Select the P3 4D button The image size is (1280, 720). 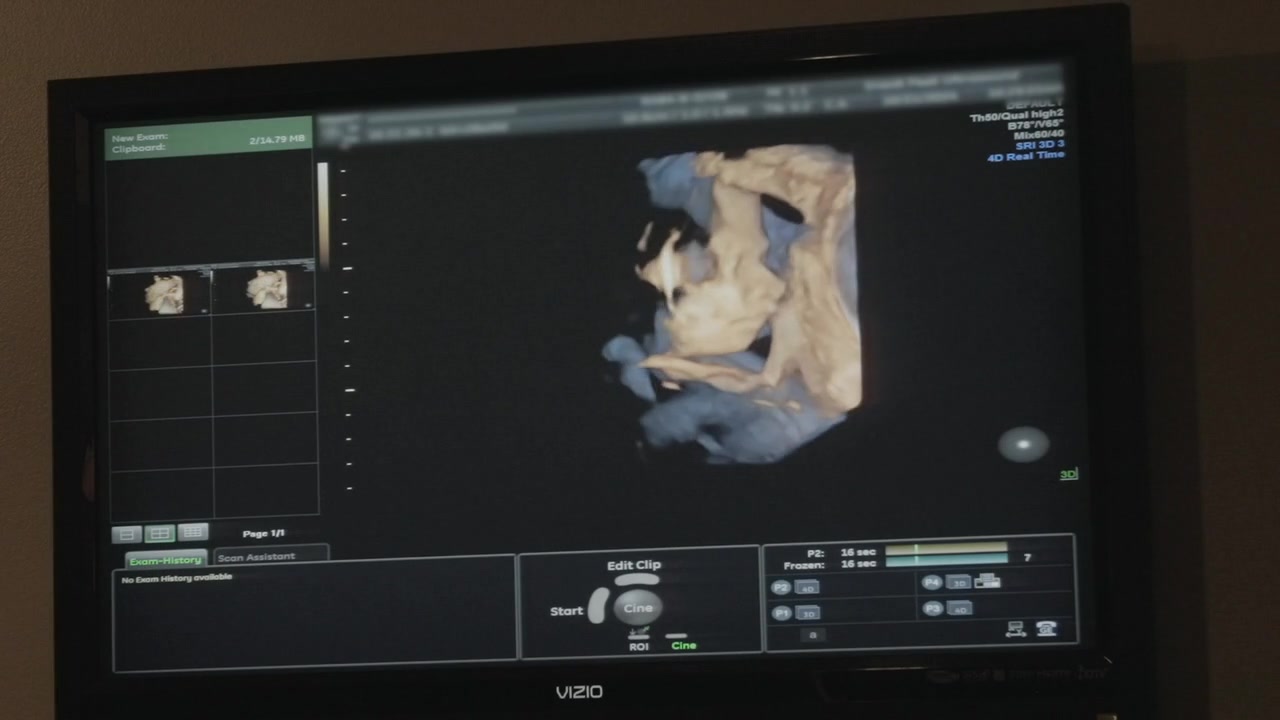coord(958,608)
